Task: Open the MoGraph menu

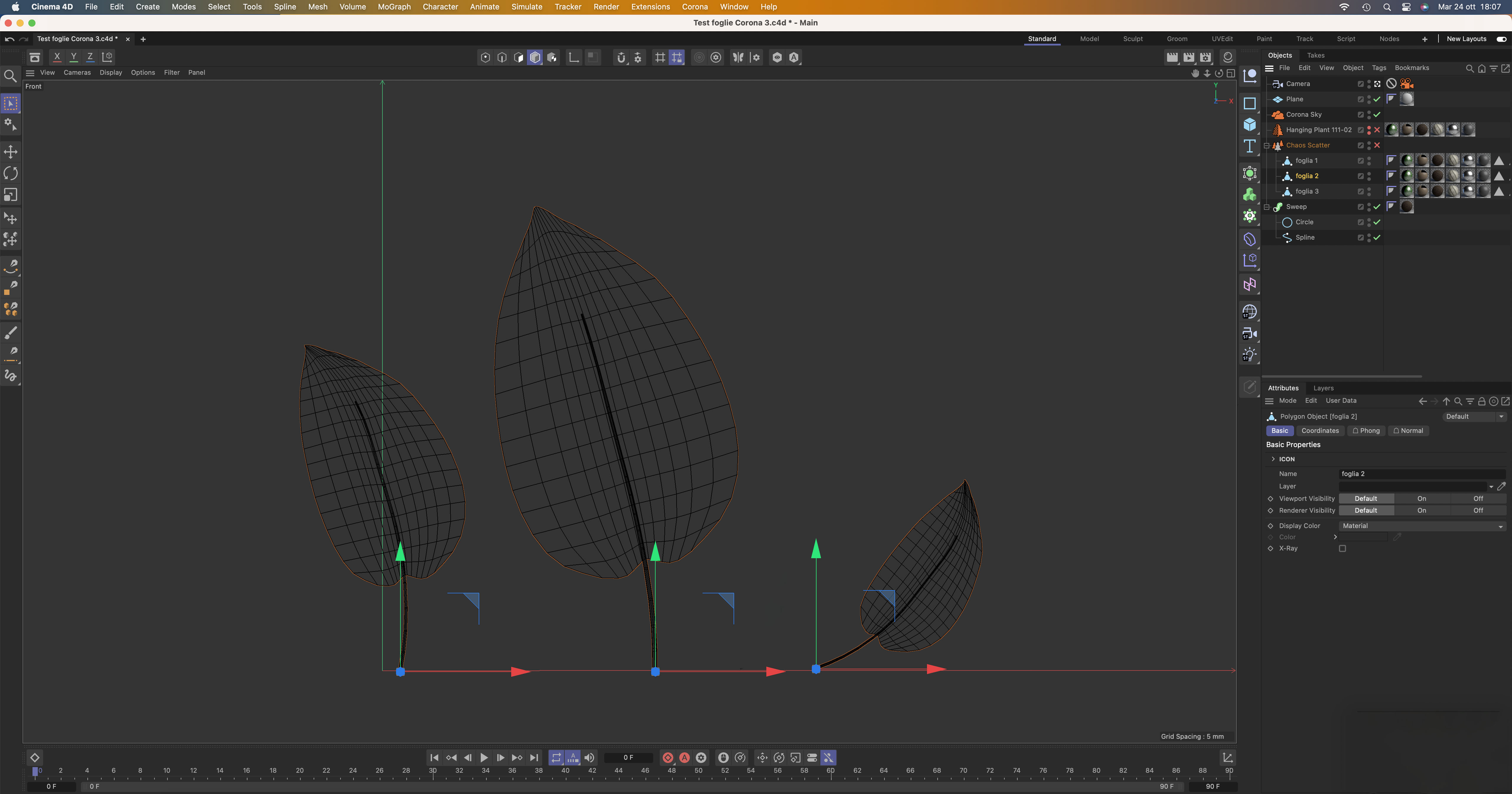Action: coord(394,7)
